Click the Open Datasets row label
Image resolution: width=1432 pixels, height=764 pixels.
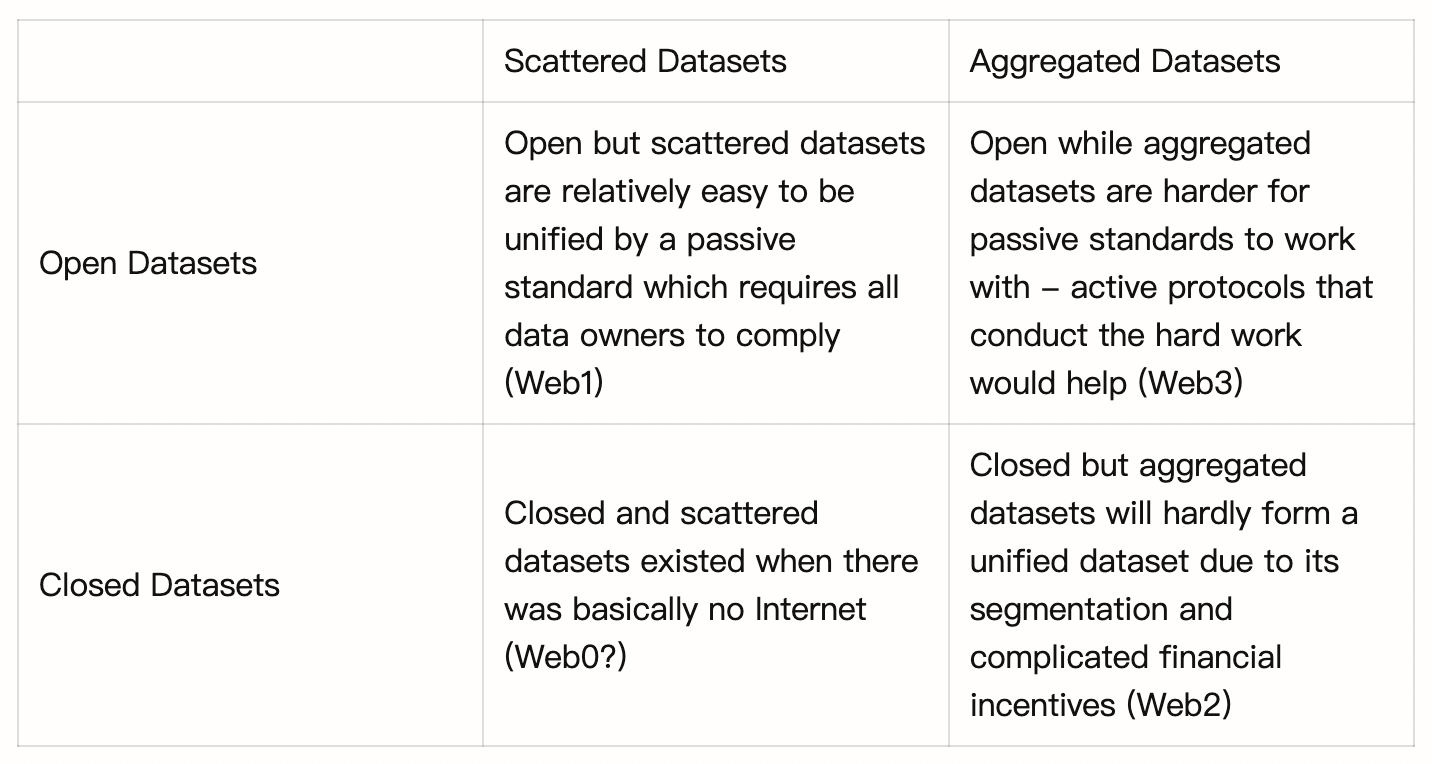coord(148,263)
